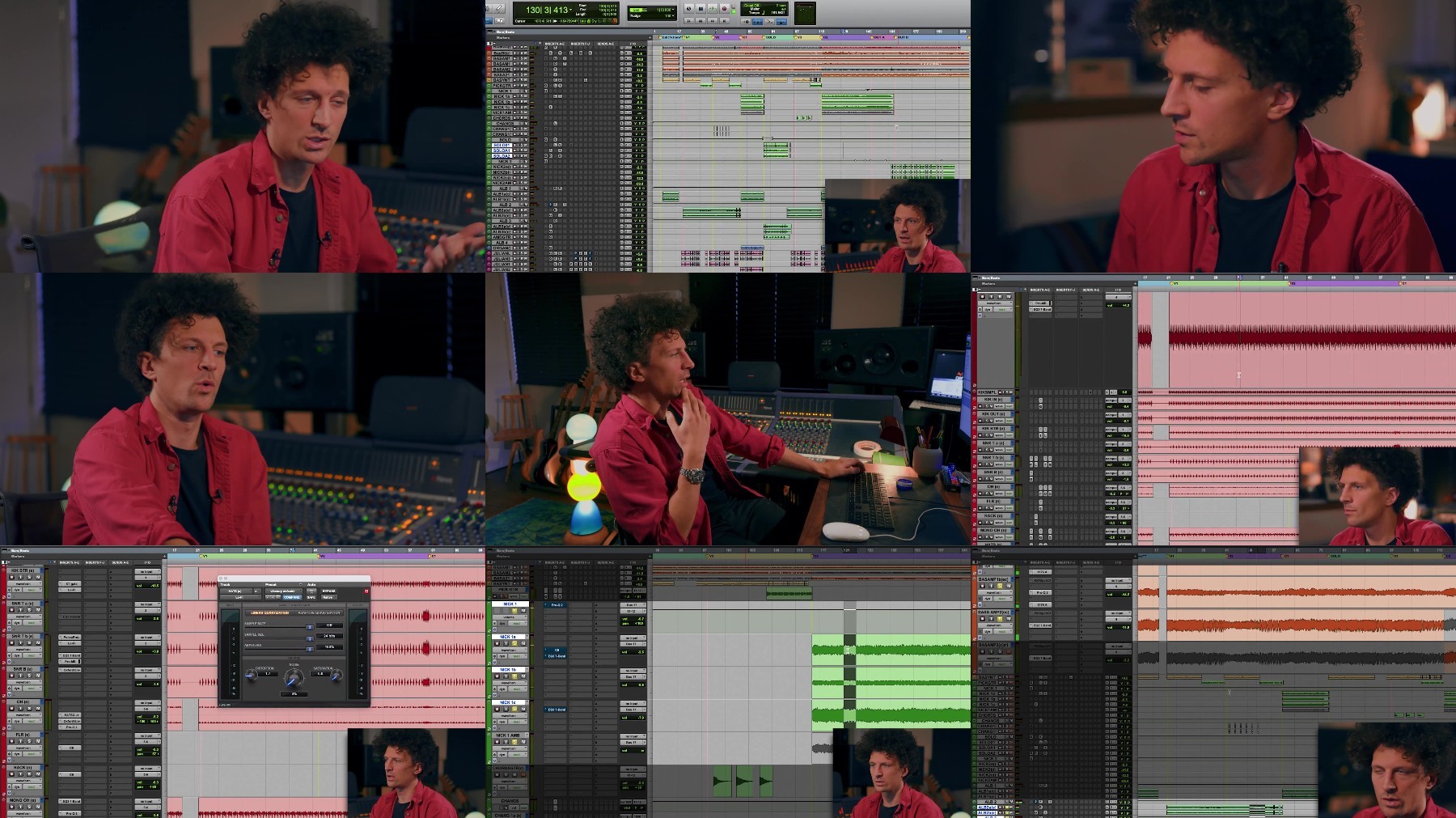Viewport: 1456px width, 818px height.
Task: Select the Pencil tool in the top toolbar
Action: tap(498, 9)
